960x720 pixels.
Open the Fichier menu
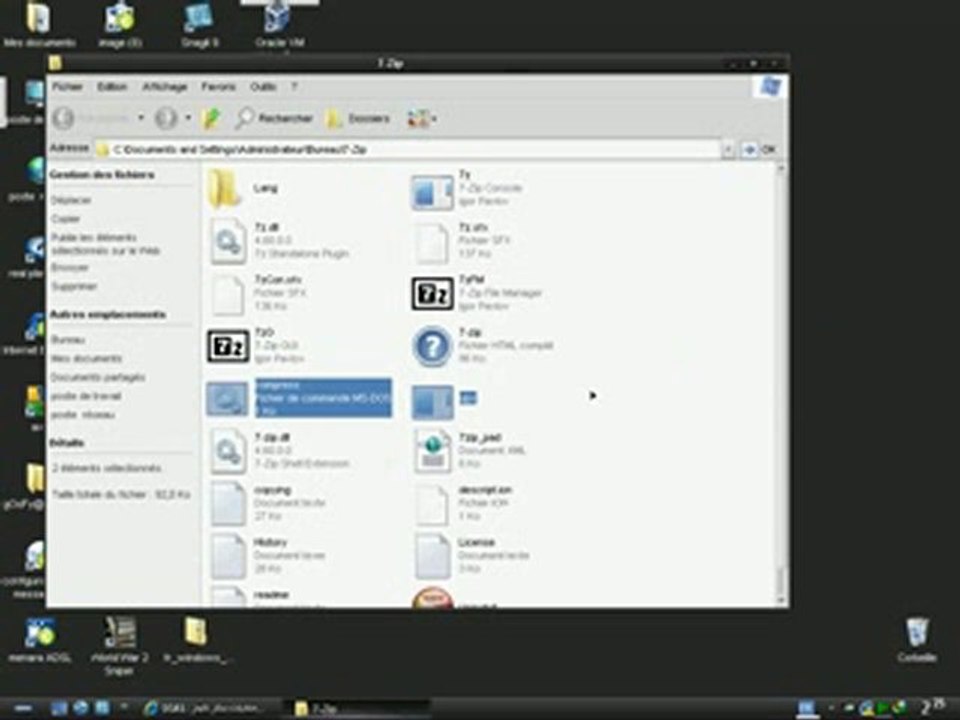pyautogui.click(x=67, y=87)
